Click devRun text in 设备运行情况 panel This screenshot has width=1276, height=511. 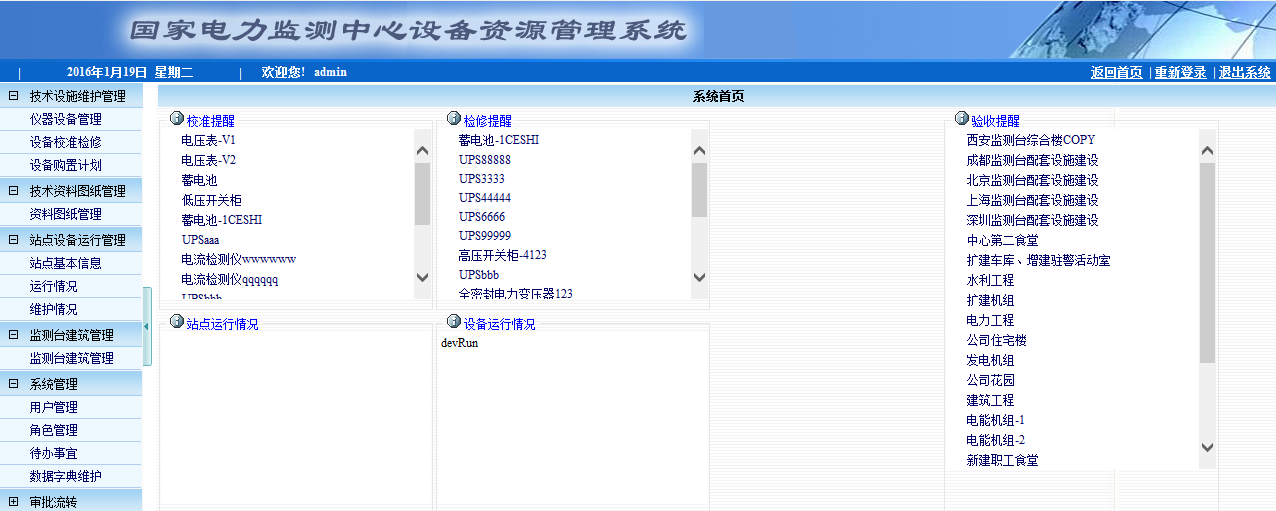(460, 343)
